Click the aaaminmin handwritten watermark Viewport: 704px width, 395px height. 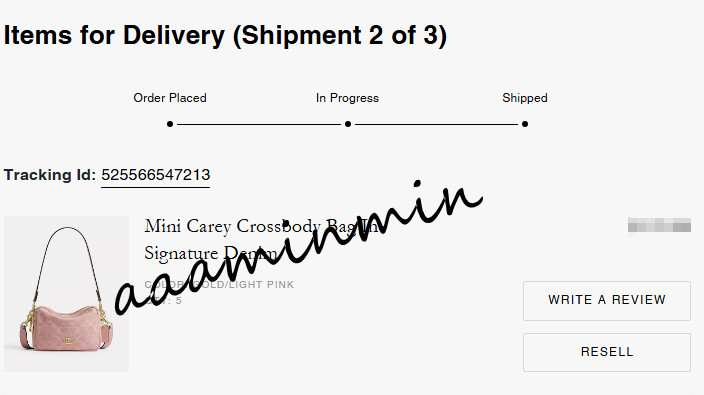299,247
